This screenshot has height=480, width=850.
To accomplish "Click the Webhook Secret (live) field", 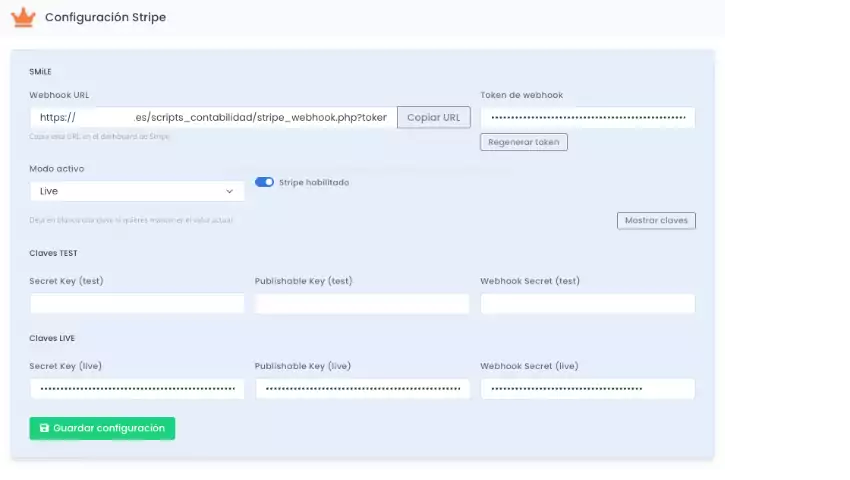I will (x=588, y=389).
